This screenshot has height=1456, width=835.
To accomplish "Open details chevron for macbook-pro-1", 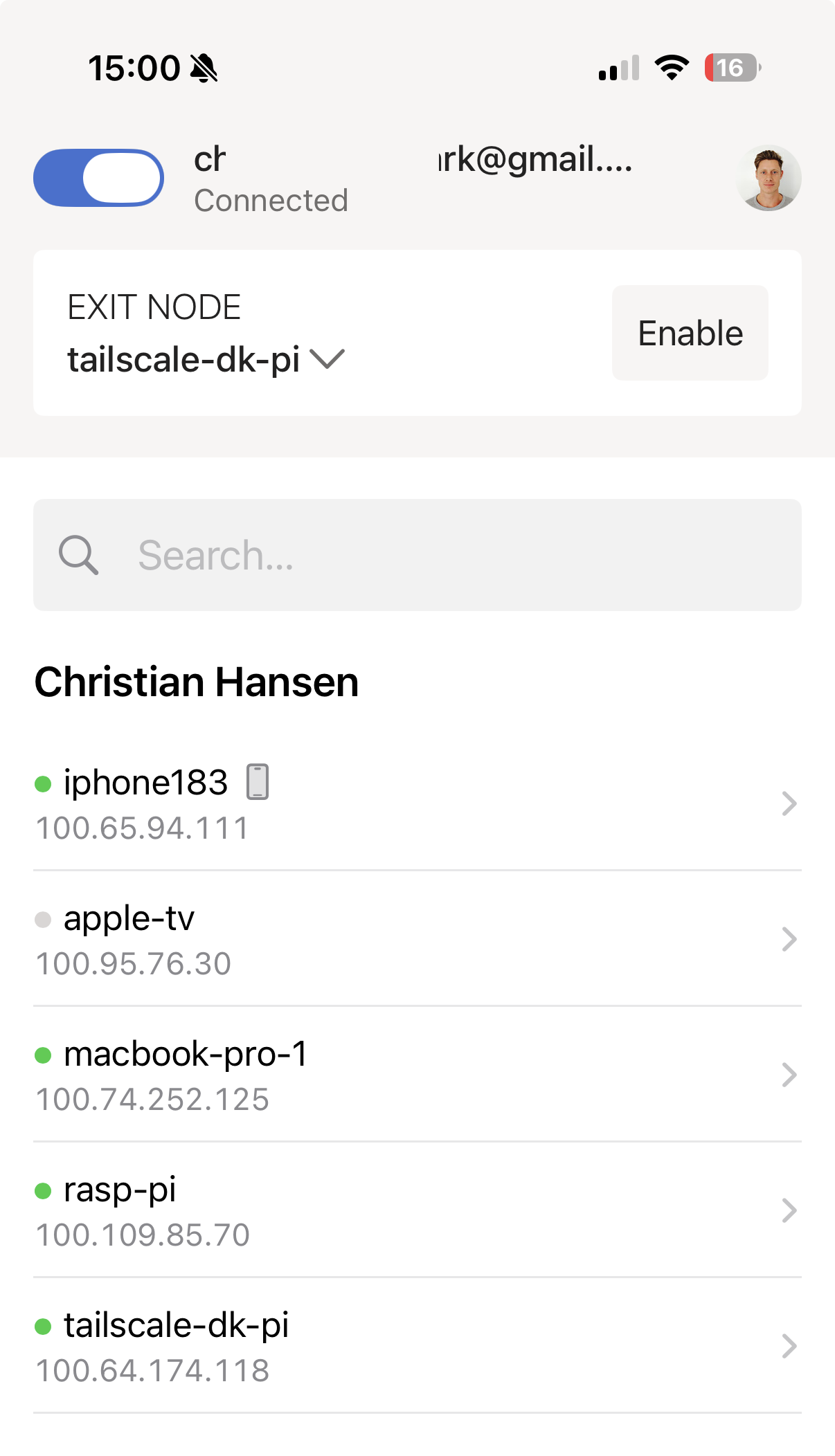I will click(789, 1075).
